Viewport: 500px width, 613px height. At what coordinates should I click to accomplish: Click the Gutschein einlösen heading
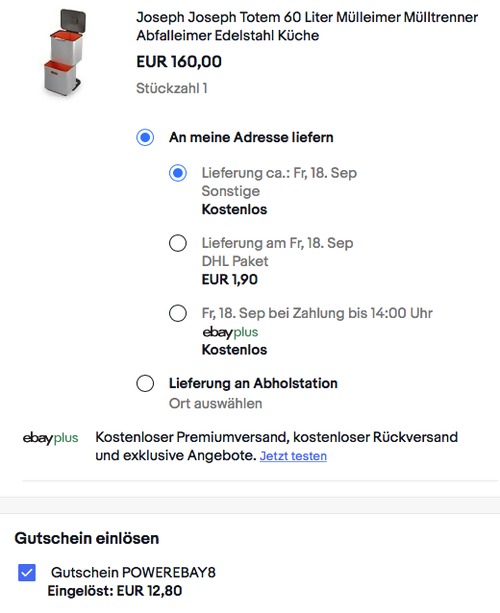click(87, 539)
